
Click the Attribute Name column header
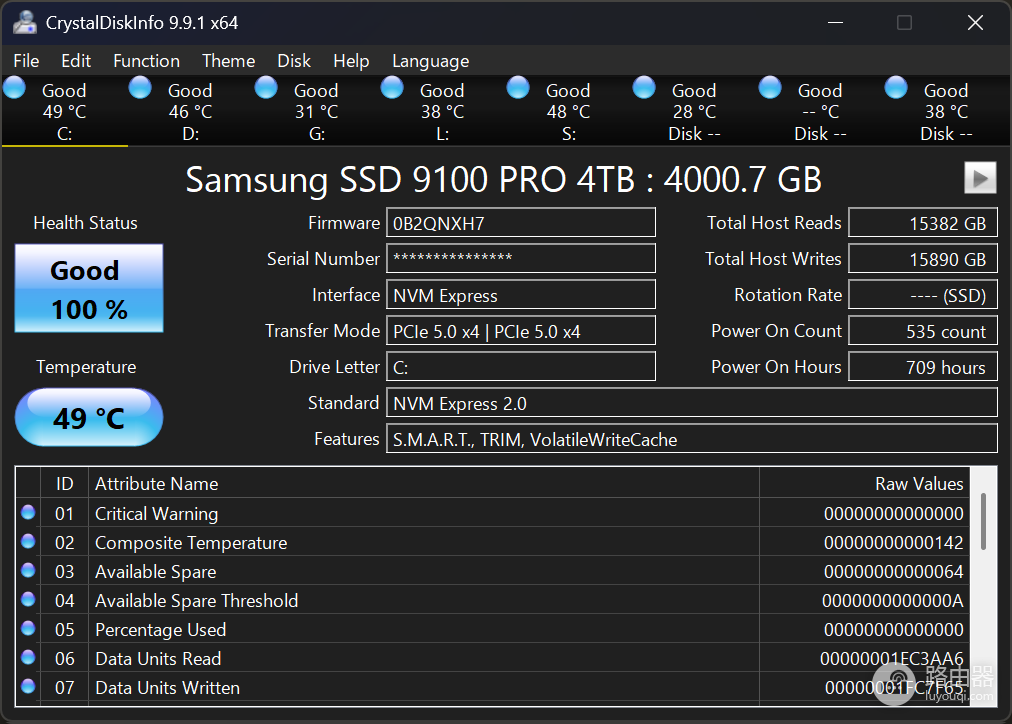click(424, 483)
